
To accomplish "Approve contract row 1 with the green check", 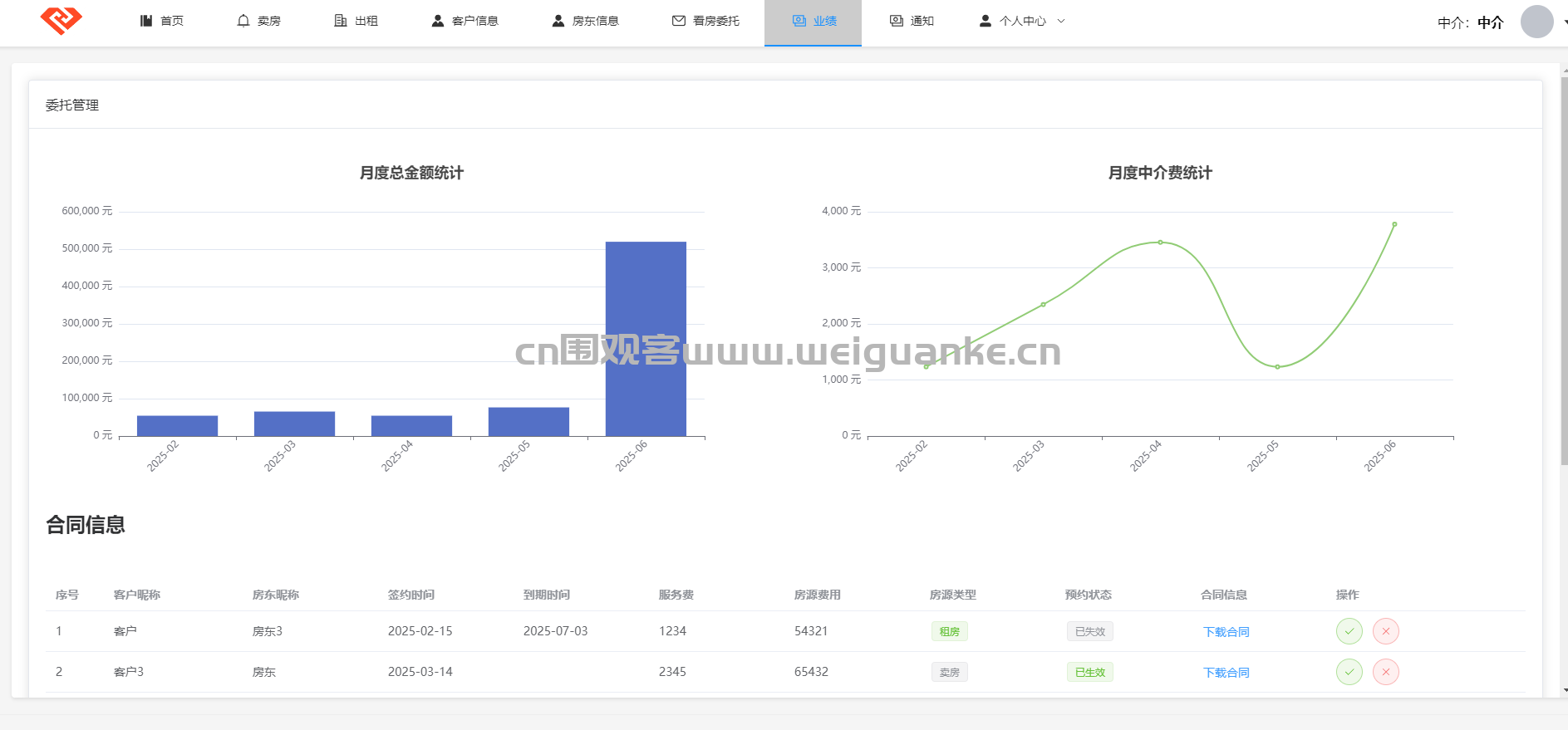I will (1349, 631).
